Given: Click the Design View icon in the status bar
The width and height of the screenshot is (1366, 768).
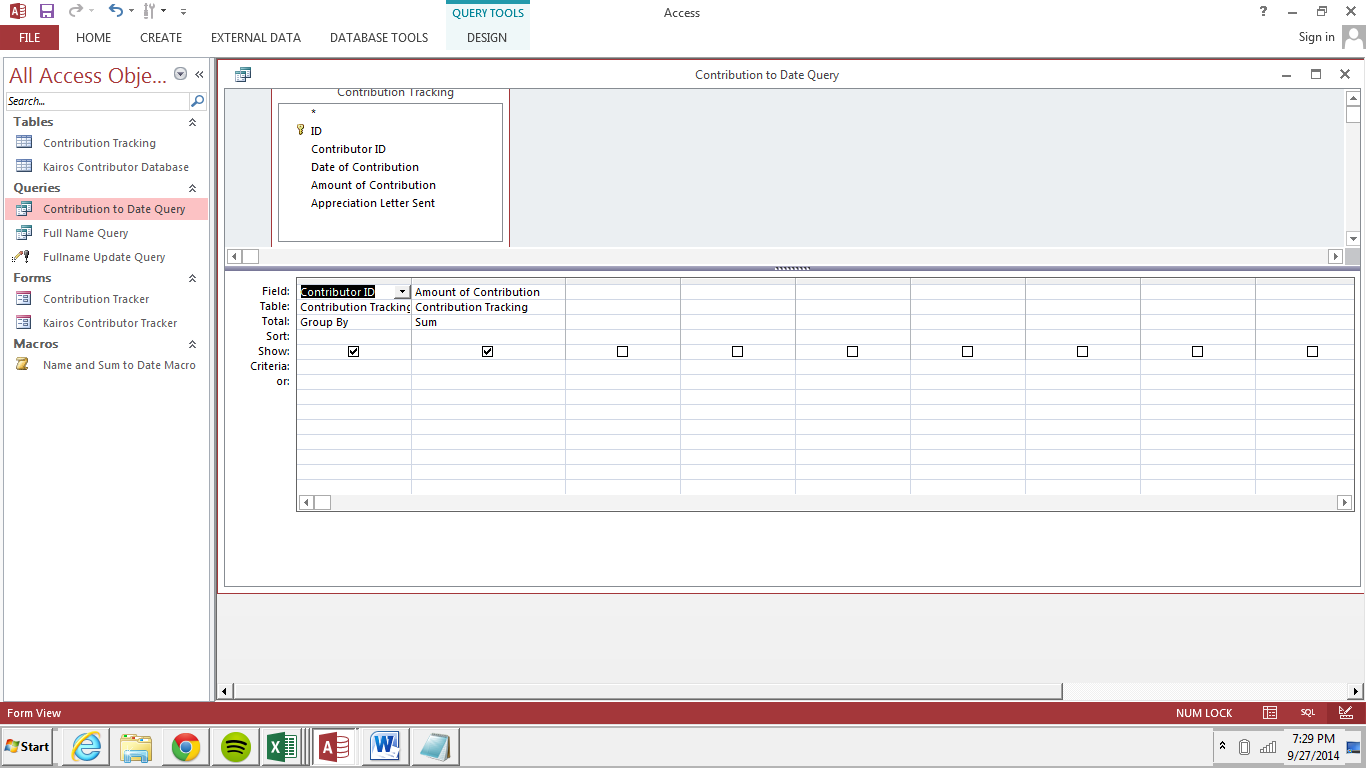Looking at the screenshot, I should (1345, 713).
